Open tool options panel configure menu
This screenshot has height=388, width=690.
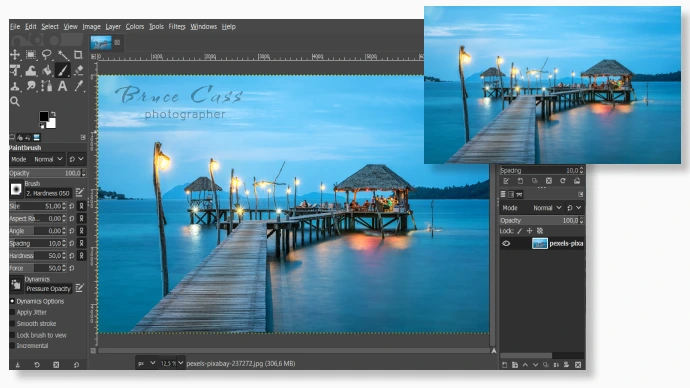(x=83, y=137)
